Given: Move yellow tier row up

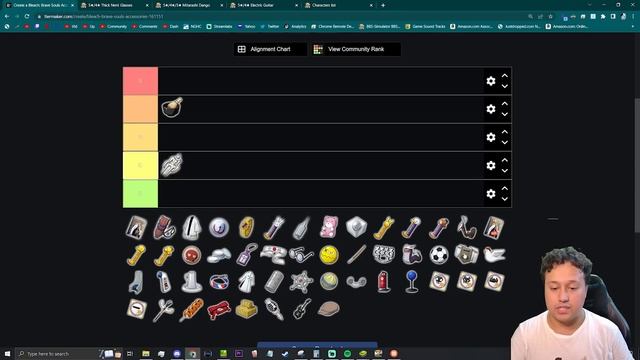Looking at the screenshot, I should click(505, 160).
